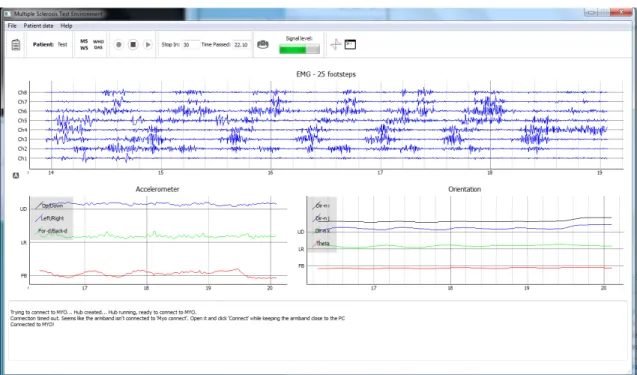
Task: Click the Orientation plot title
Action: point(464,189)
